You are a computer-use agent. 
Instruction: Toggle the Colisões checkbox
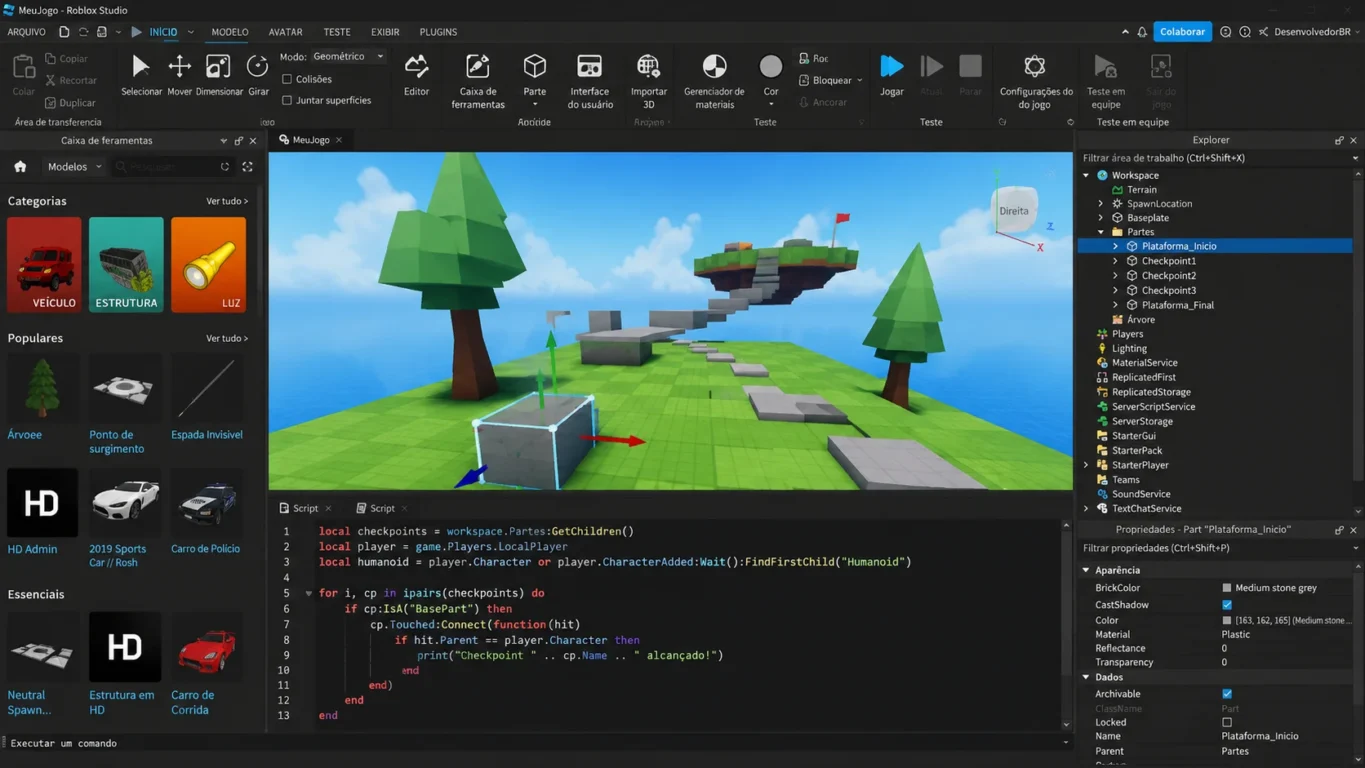click(x=287, y=79)
